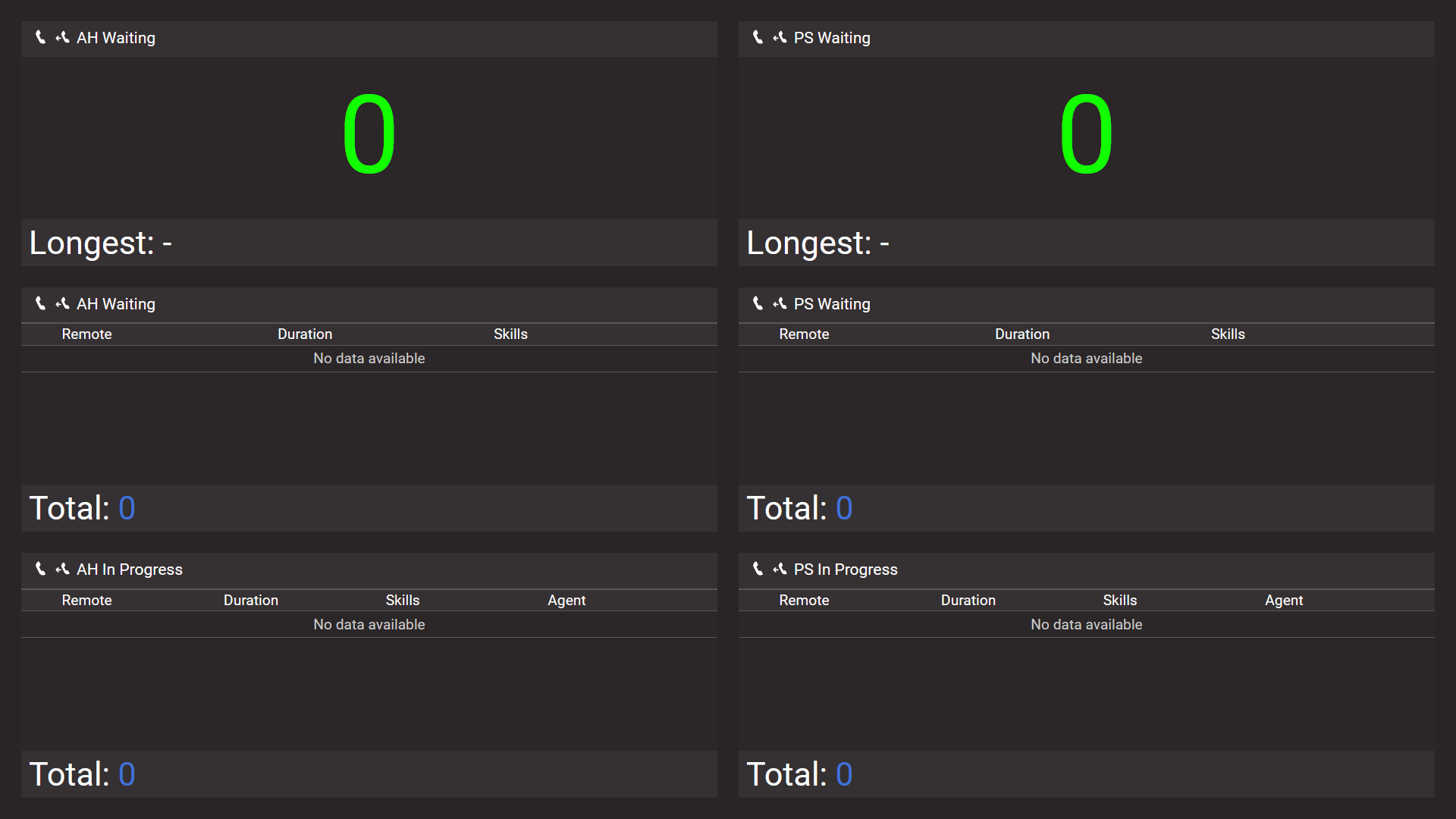Click phone icon in AH Waiting counter header
This screenshot has width=1456, height=819.
pyautogui.click(x=41, y=37)
